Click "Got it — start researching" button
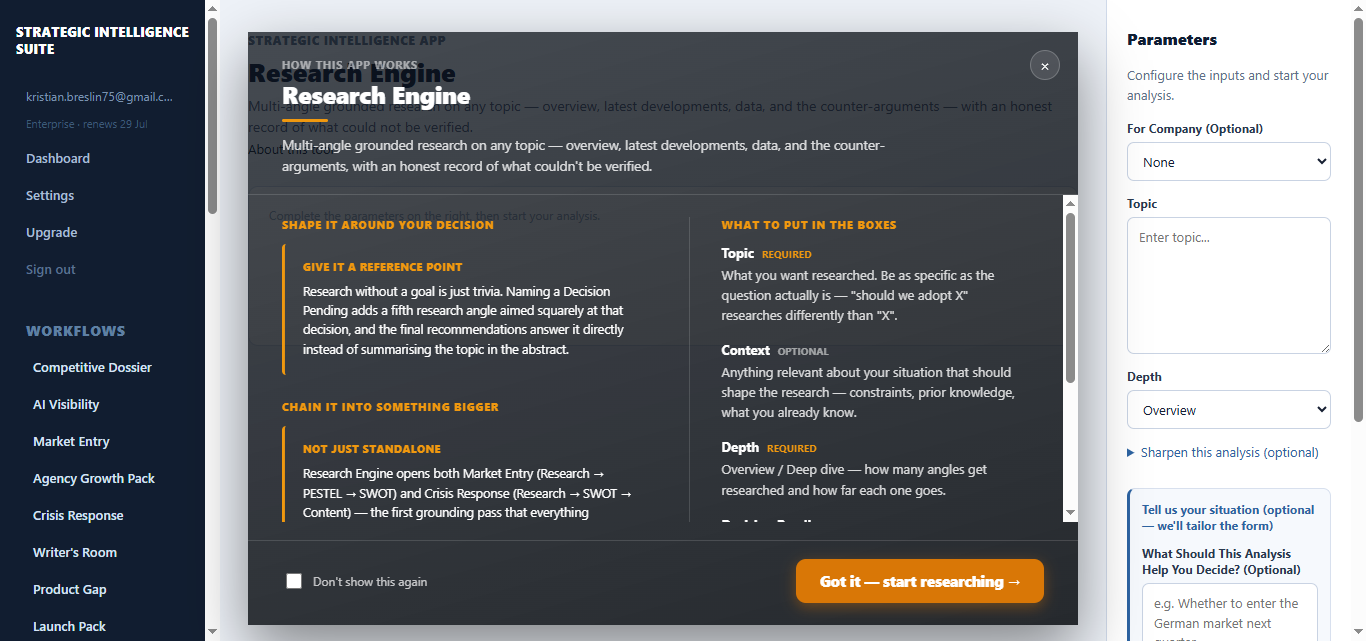The width and height of the screenshot is (1366, 641). [920, 581]
